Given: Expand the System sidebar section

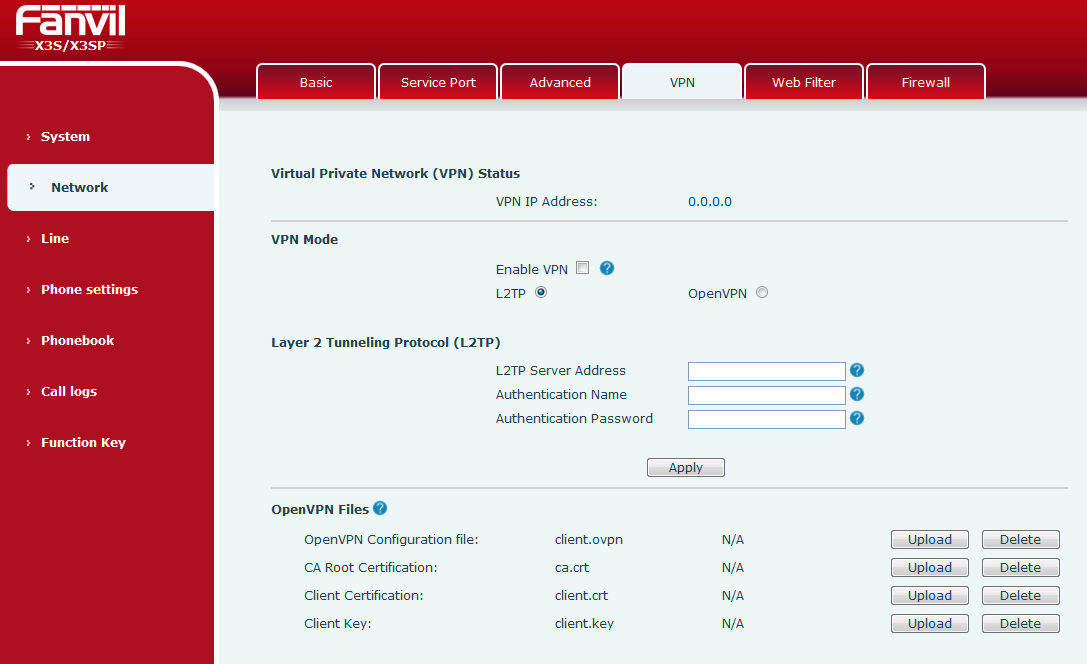Looking at the screenshot, I should pos(65,137).
